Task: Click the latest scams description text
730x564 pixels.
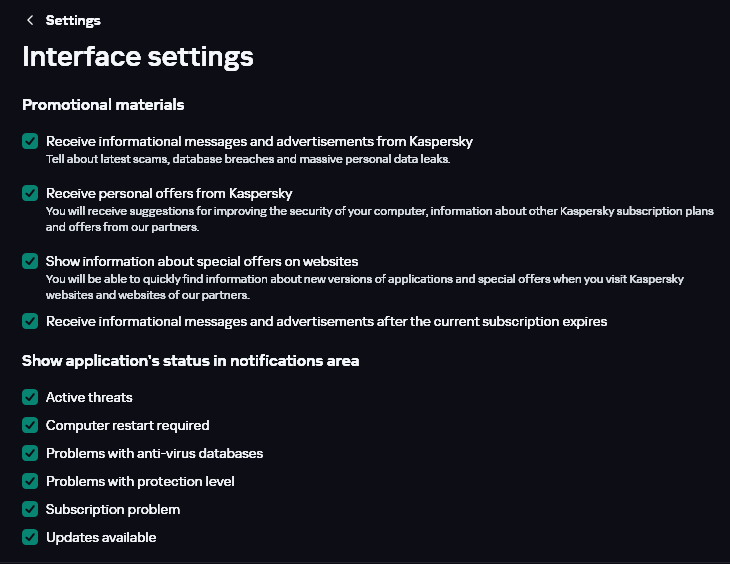Action: click(248, 159)
